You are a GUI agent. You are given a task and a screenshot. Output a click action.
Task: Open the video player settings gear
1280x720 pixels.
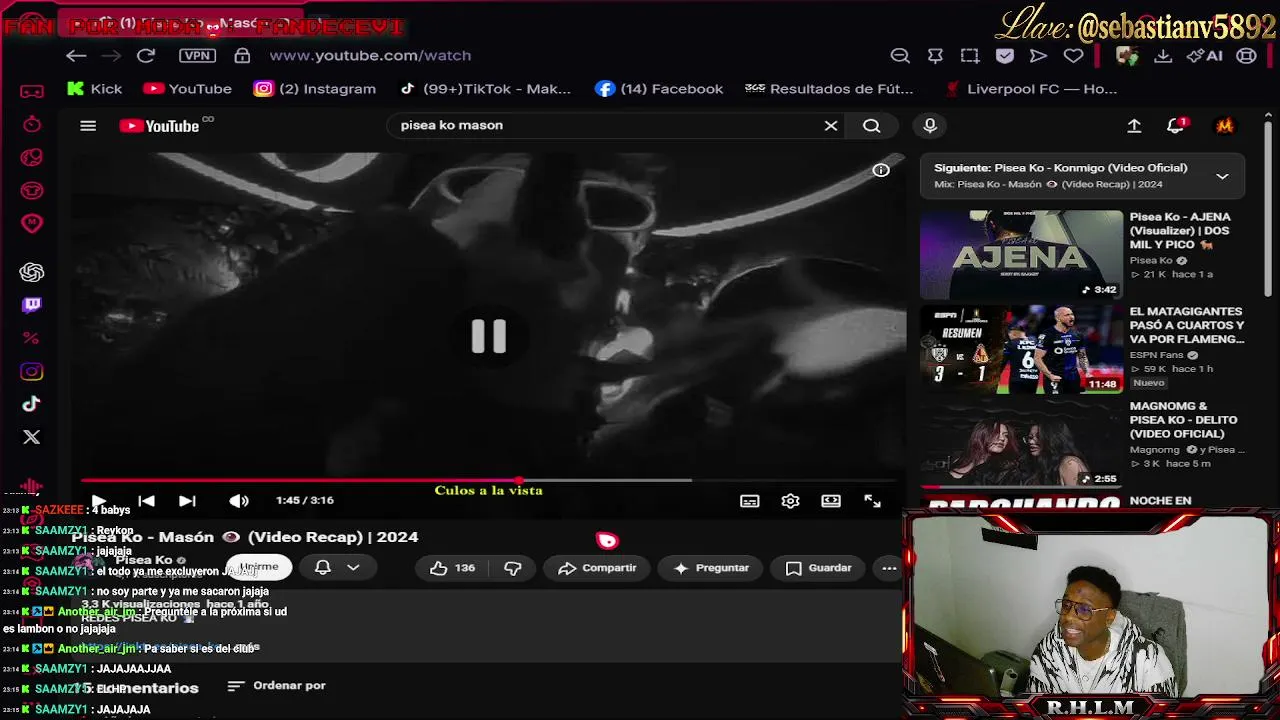(x=791, y=501)
